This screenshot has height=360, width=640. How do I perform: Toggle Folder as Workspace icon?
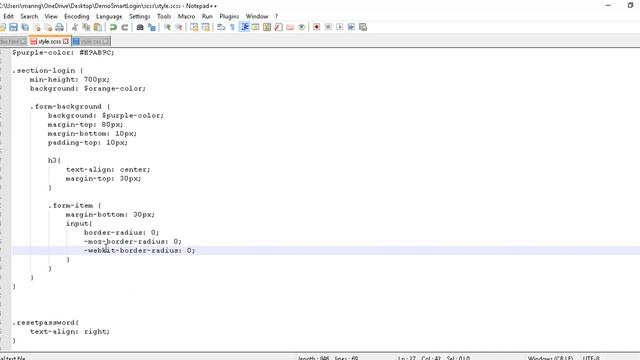pos(290,27)
